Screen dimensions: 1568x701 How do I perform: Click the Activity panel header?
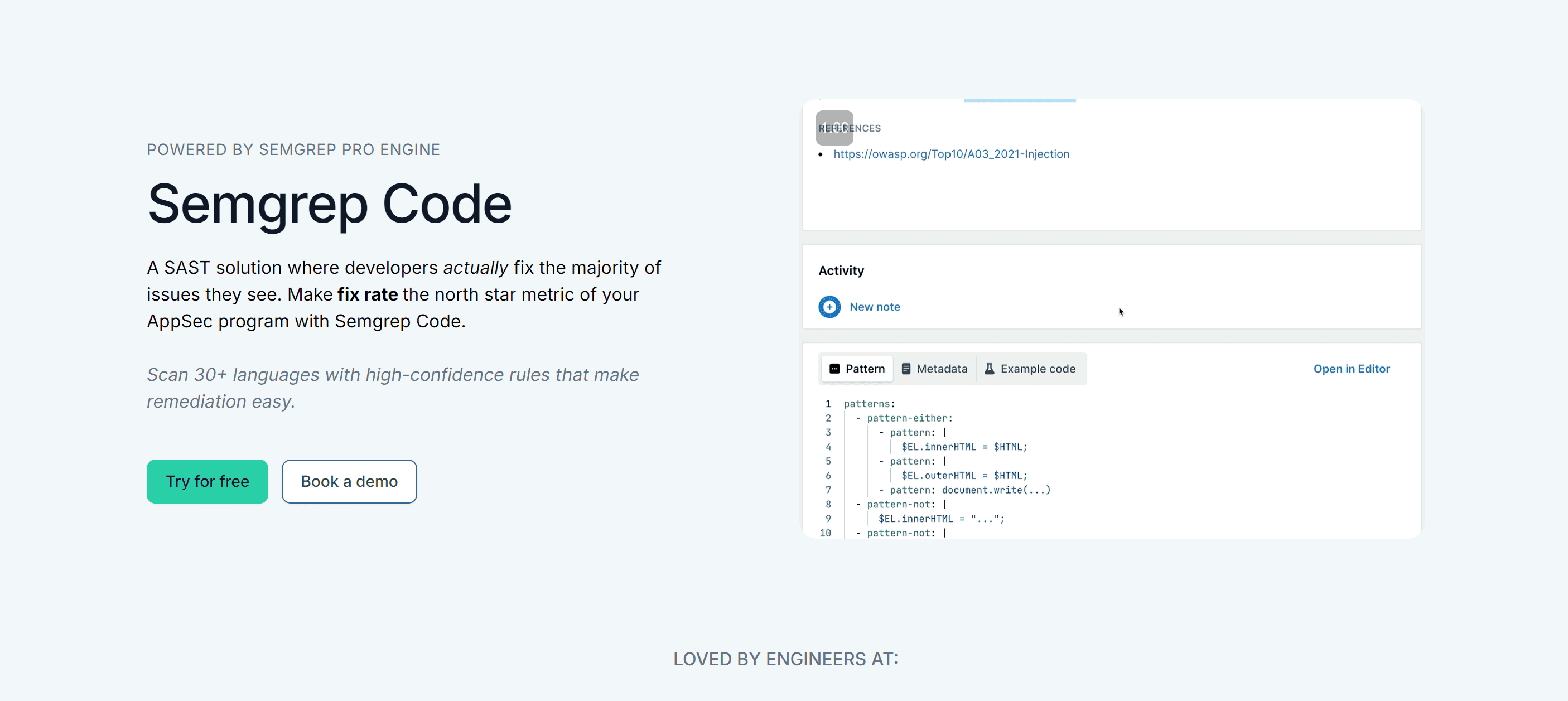click(841, 270)
